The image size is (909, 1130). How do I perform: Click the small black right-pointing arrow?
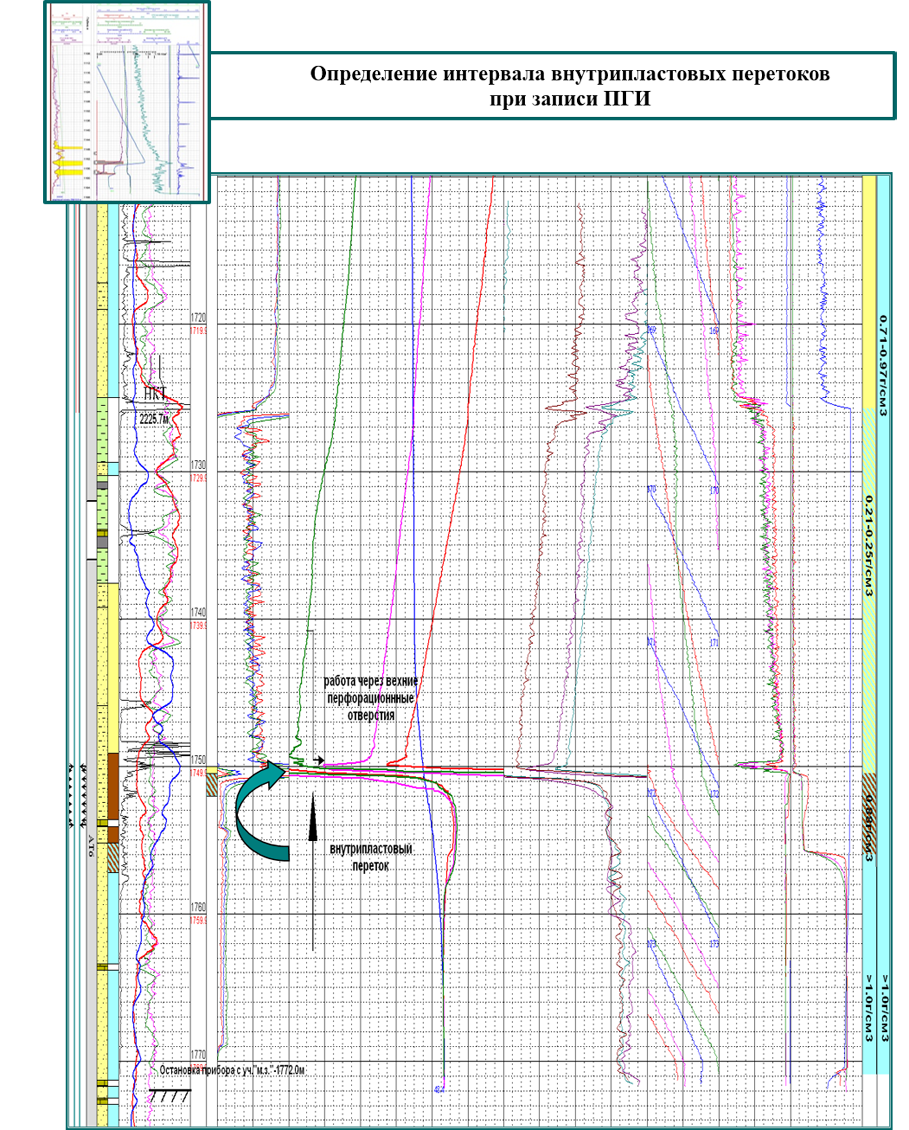(318, 760)
